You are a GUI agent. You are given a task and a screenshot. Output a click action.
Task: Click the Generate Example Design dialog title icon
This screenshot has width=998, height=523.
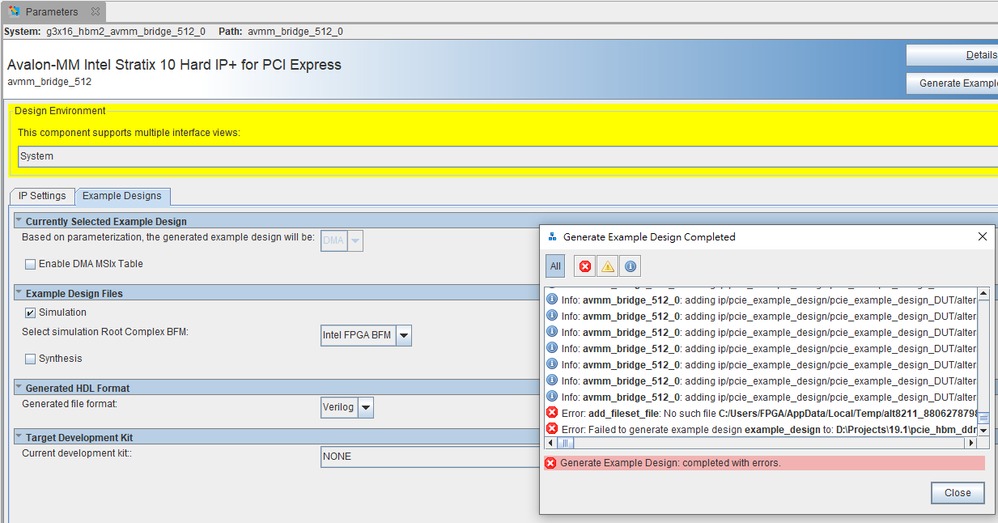[x=552, y=237]
